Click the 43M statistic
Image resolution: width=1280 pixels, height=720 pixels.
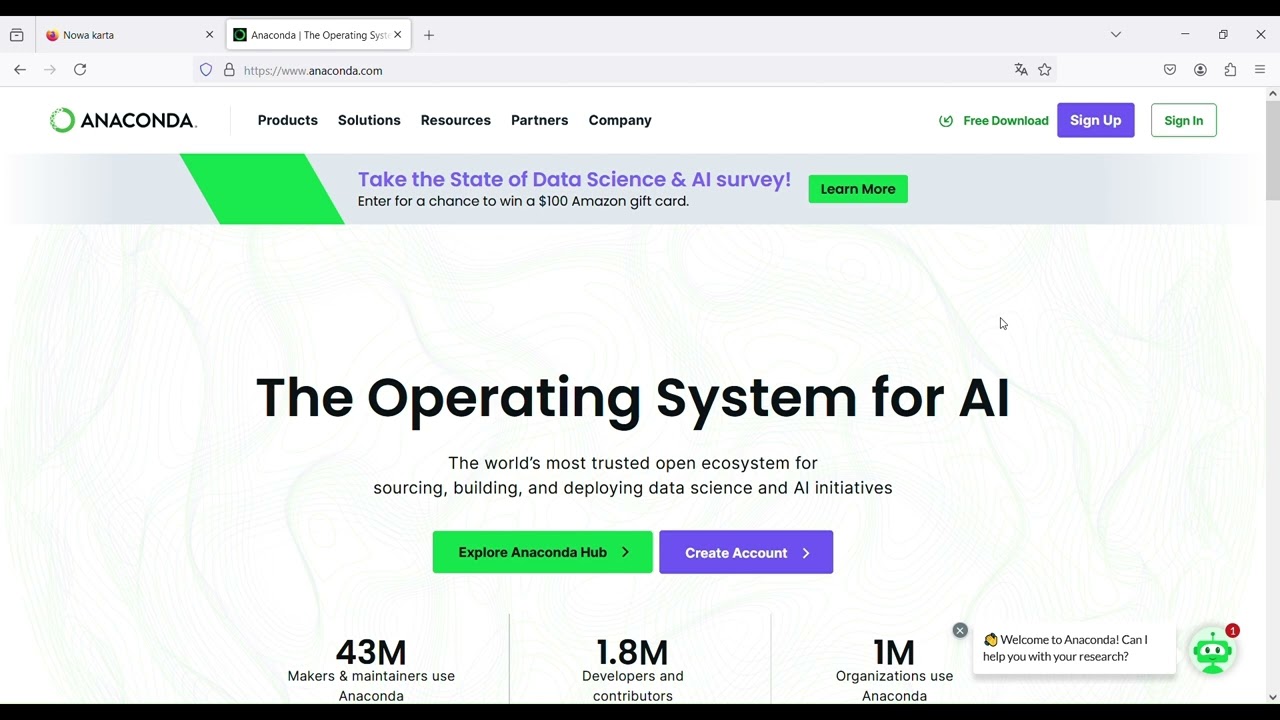click(x=371, y=652)
